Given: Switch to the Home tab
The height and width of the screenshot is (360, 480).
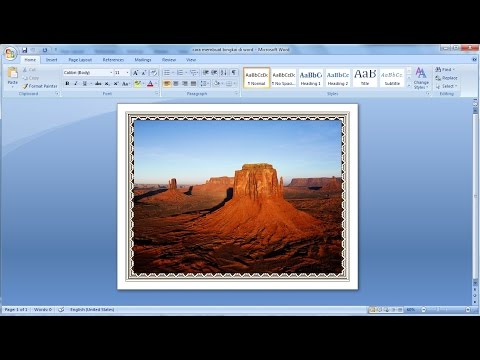Looking at the screenshot, I should click(x=30, y=60).
